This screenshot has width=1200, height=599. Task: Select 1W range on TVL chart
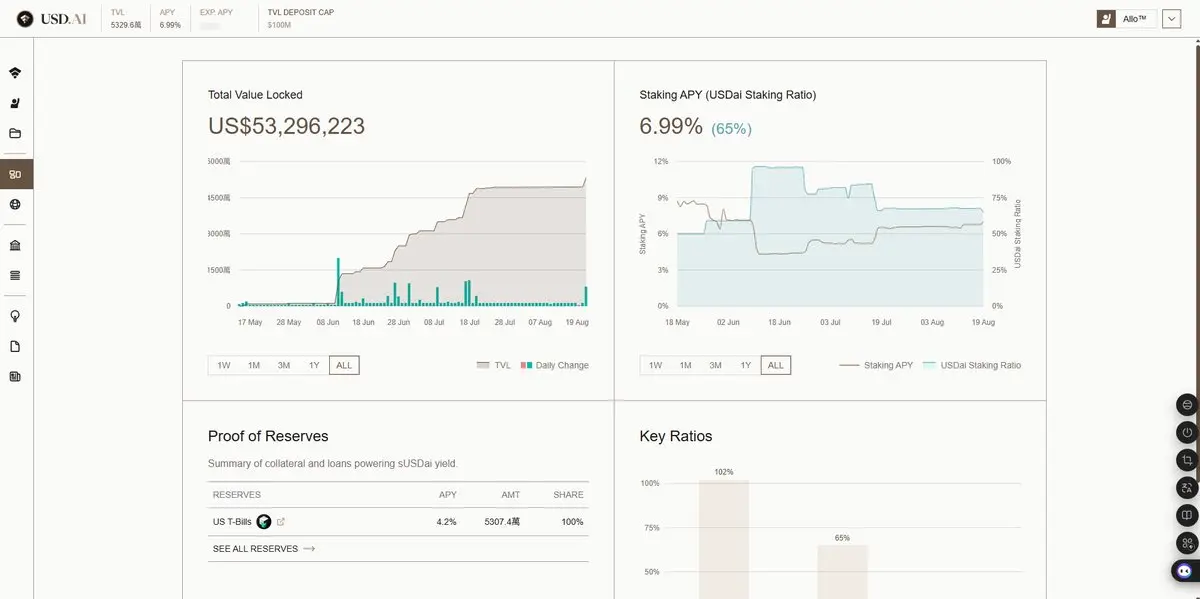[224, 365]
